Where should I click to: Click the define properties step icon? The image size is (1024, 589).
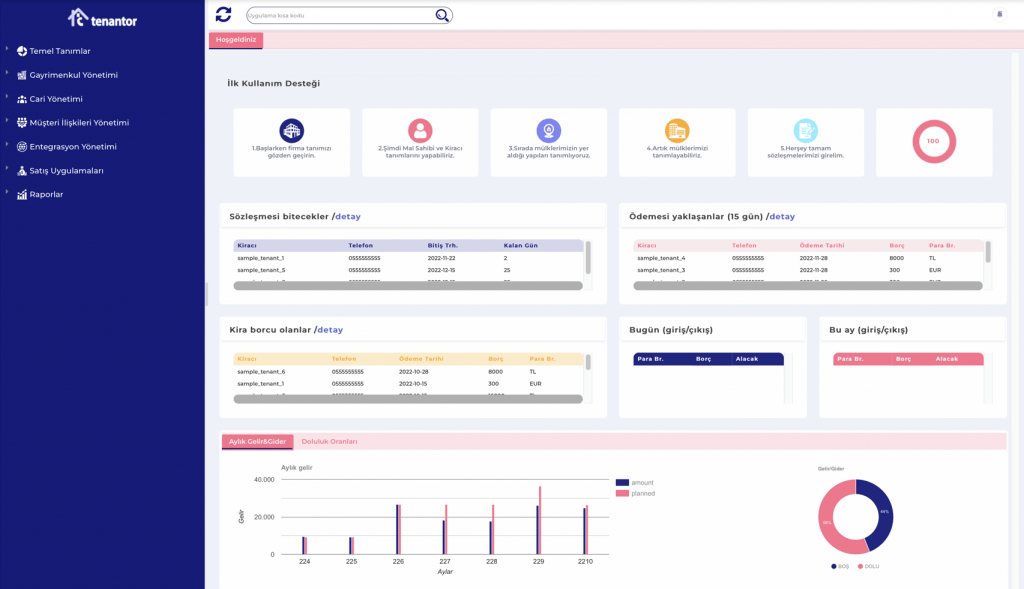[677, 130]
